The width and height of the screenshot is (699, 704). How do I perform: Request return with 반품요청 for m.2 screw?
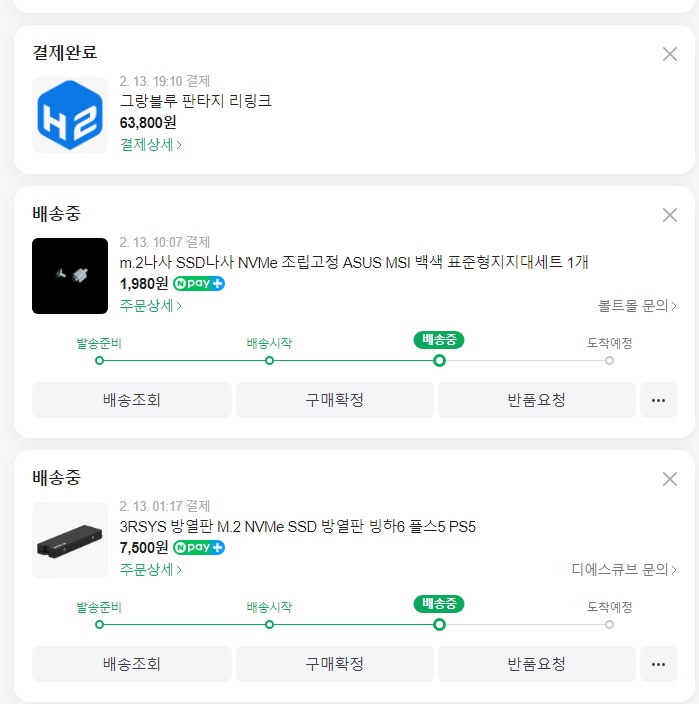[536, 400]
